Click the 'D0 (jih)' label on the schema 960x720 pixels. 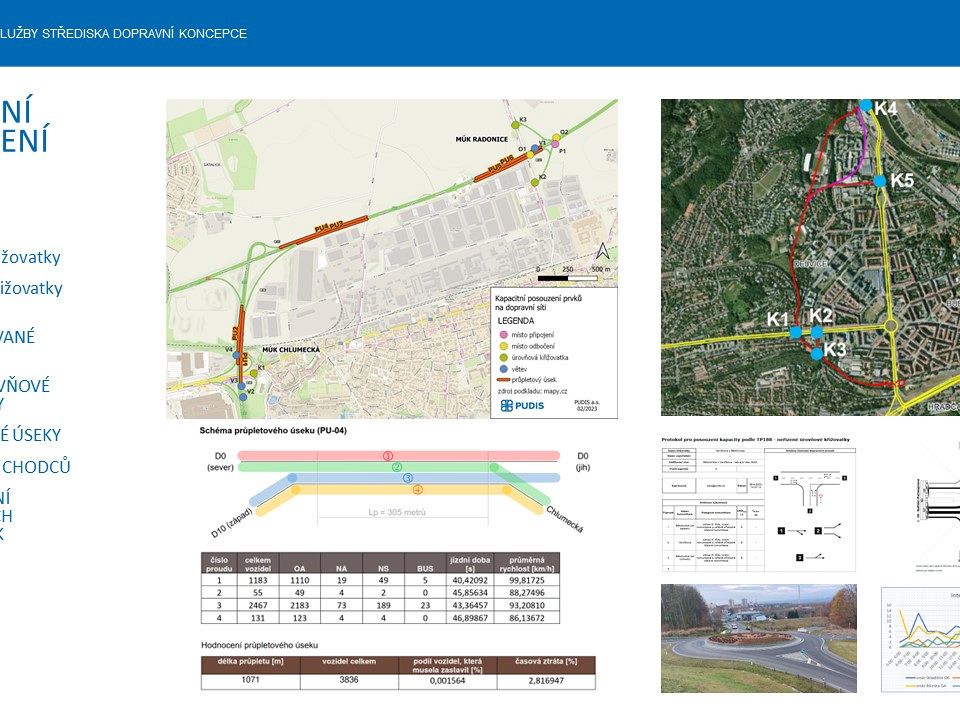[582, 462]
